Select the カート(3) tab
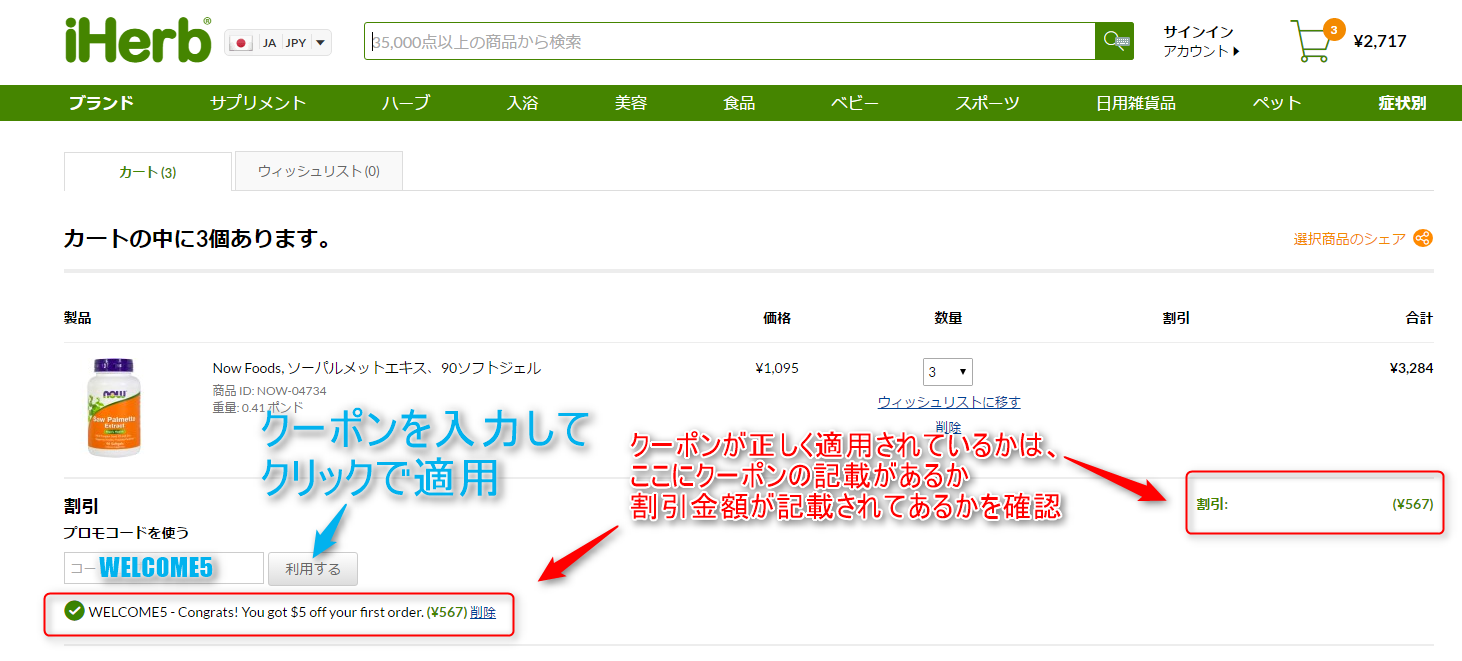This screenshot has width=1462, height=661. click(148, 172)
